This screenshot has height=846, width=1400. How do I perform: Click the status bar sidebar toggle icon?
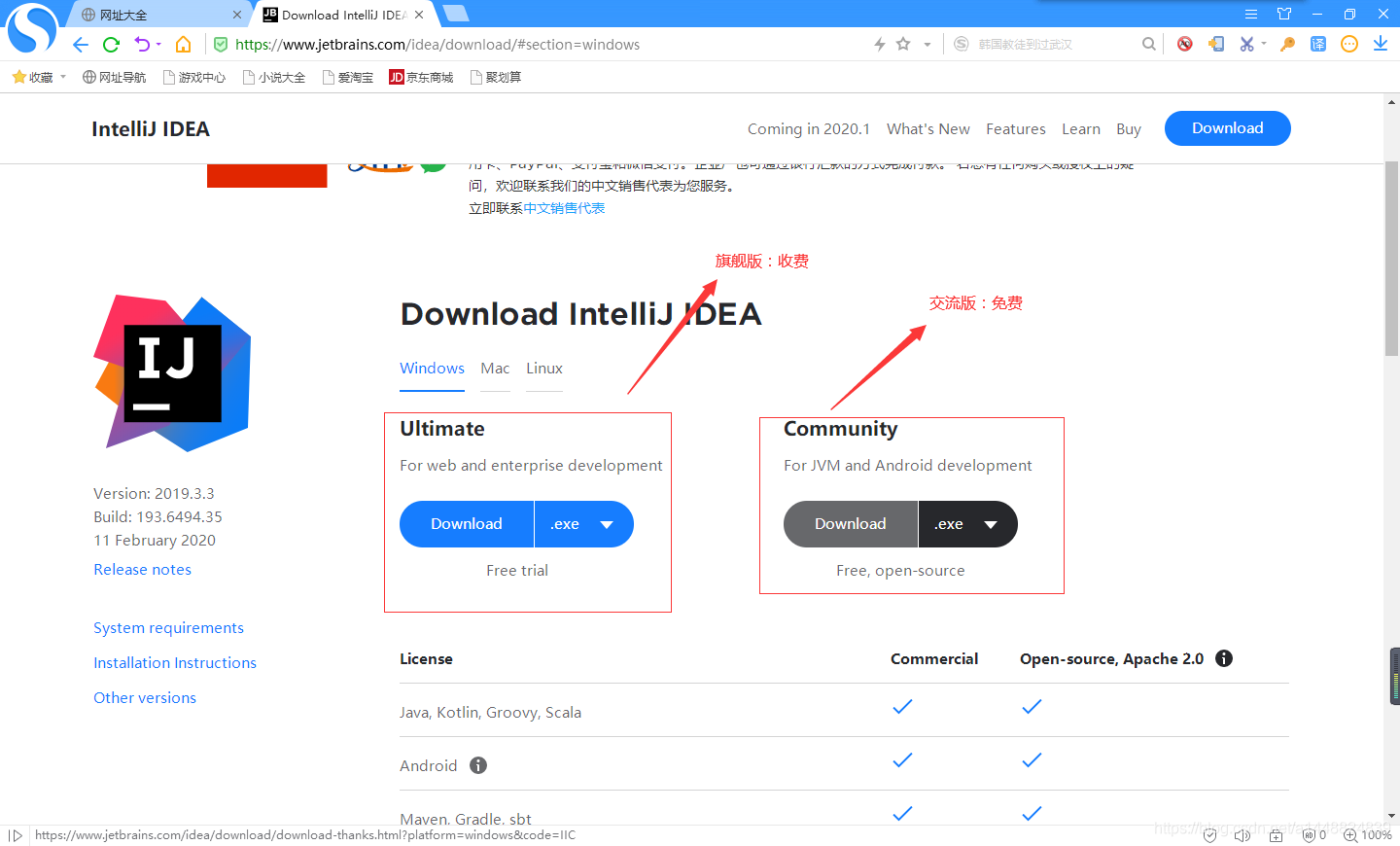coord(15,835)
